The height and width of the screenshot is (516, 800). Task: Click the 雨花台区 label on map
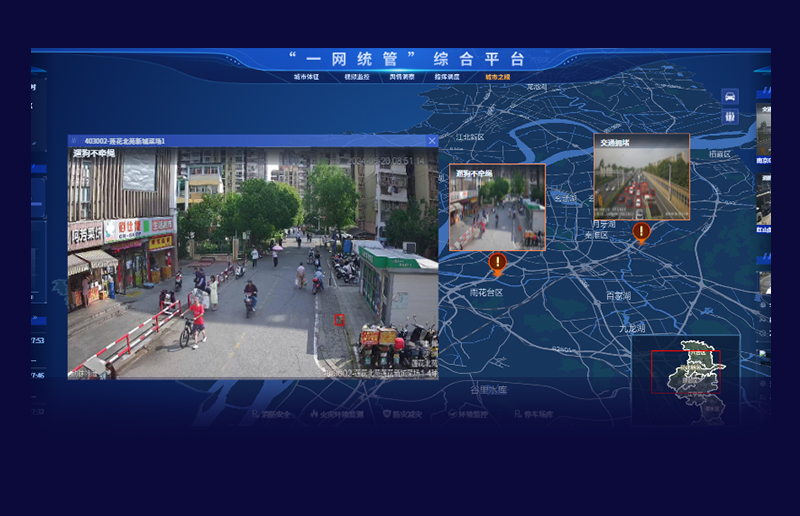pyautogui.click(x=487, y=293)
